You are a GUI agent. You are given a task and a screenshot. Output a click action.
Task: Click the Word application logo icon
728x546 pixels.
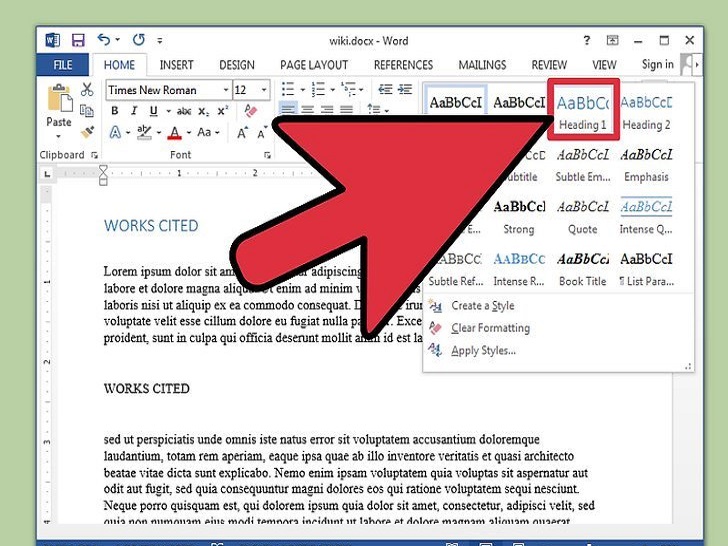tap(52, 40)
